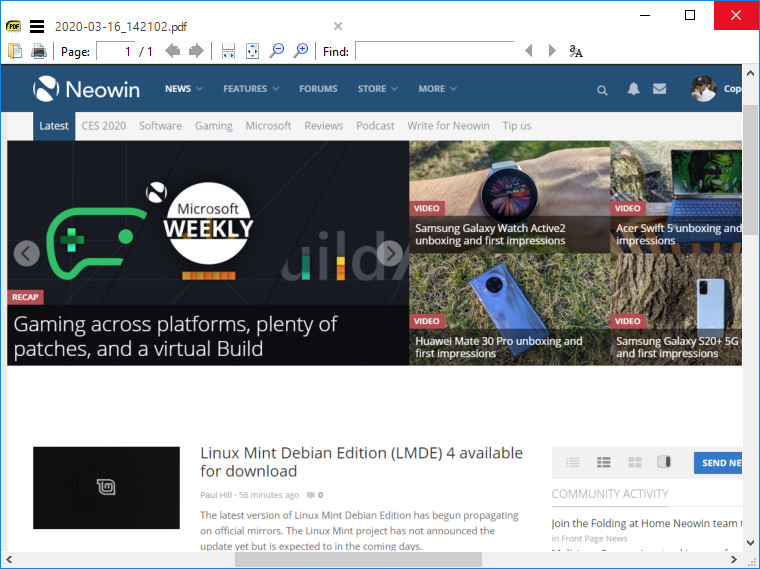
Task: Click the Neowin logo
Action: pos(86,89)
